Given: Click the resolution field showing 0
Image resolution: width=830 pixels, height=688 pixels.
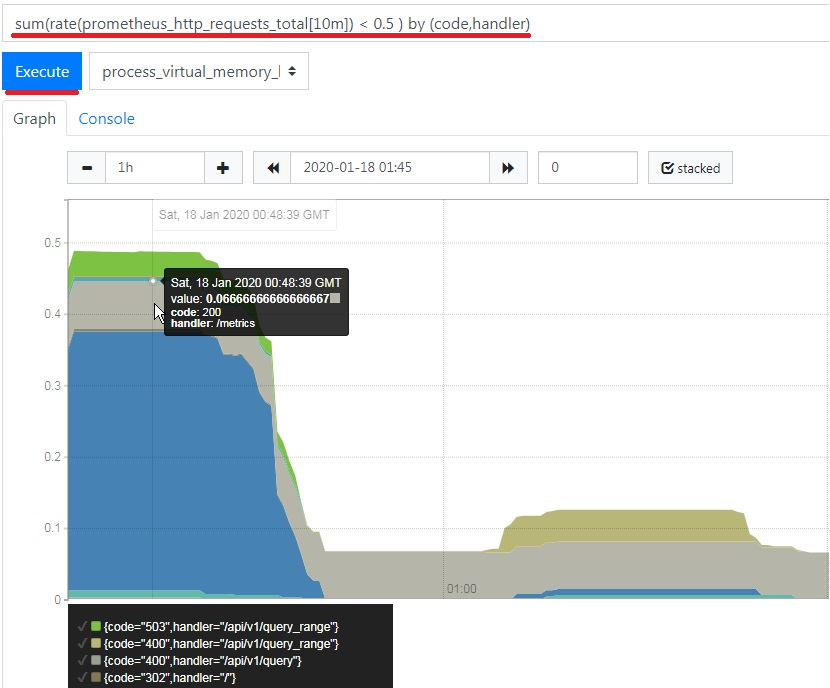Looking at the screenshot, I should [588, 168].
